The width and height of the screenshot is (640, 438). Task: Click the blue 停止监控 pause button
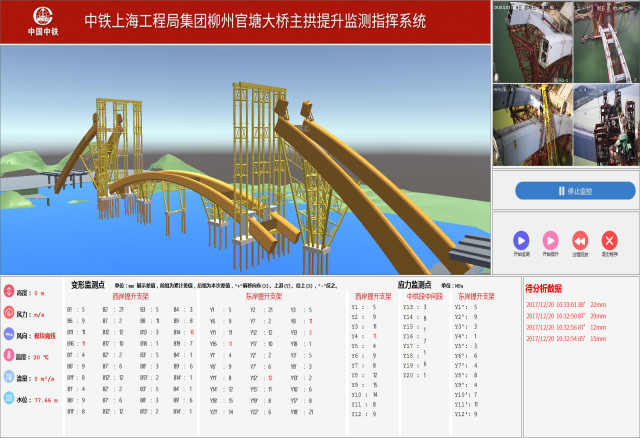coord(575,191)
